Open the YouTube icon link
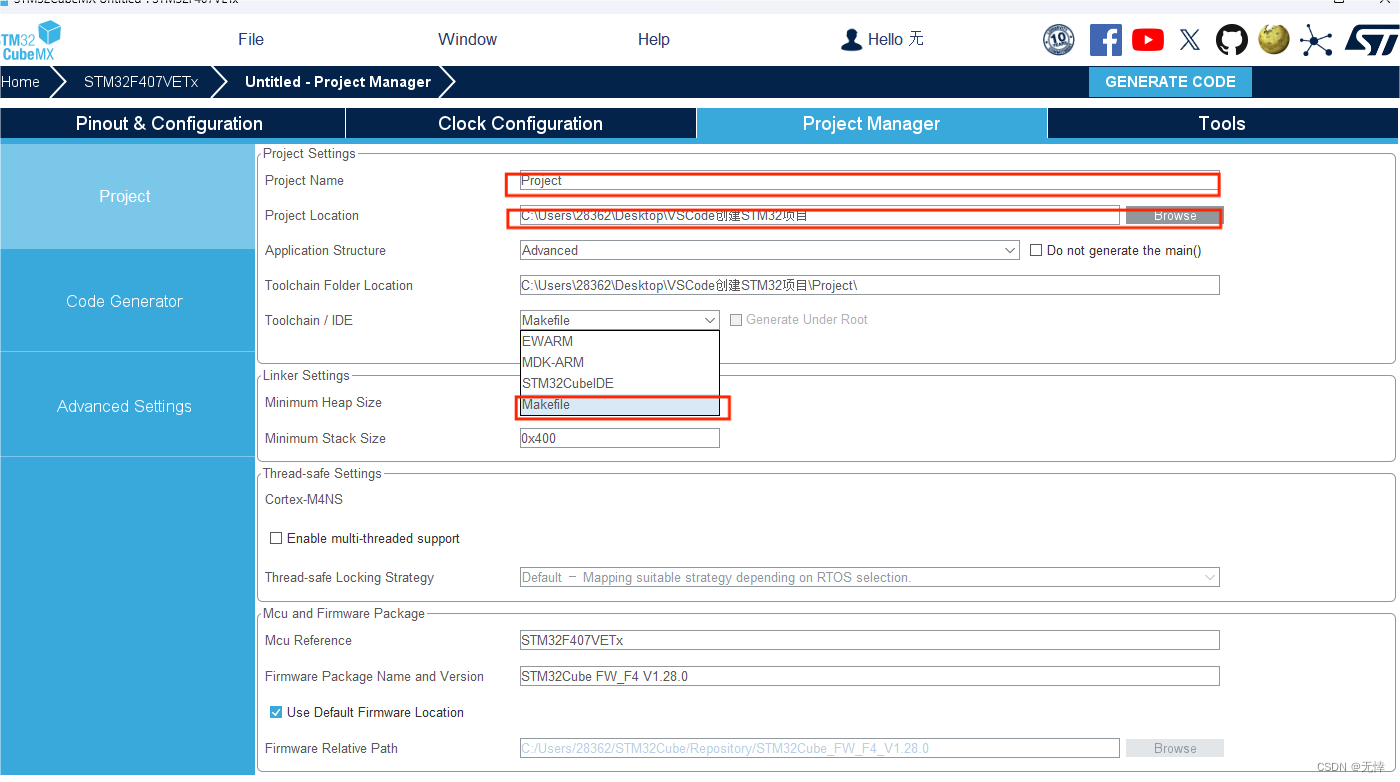The width and height of the screenshot is (1400, 782). point(1148,40)
